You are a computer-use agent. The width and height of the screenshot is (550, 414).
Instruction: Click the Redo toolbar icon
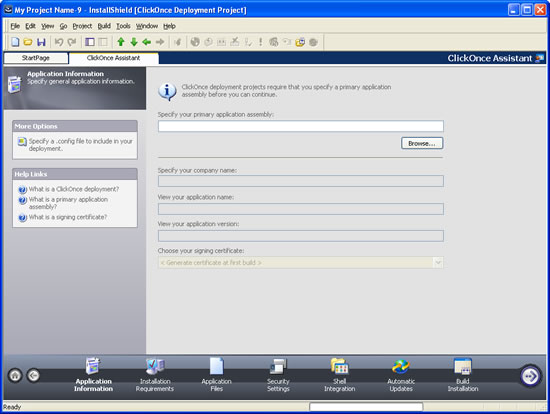click(x=72, y=42)
